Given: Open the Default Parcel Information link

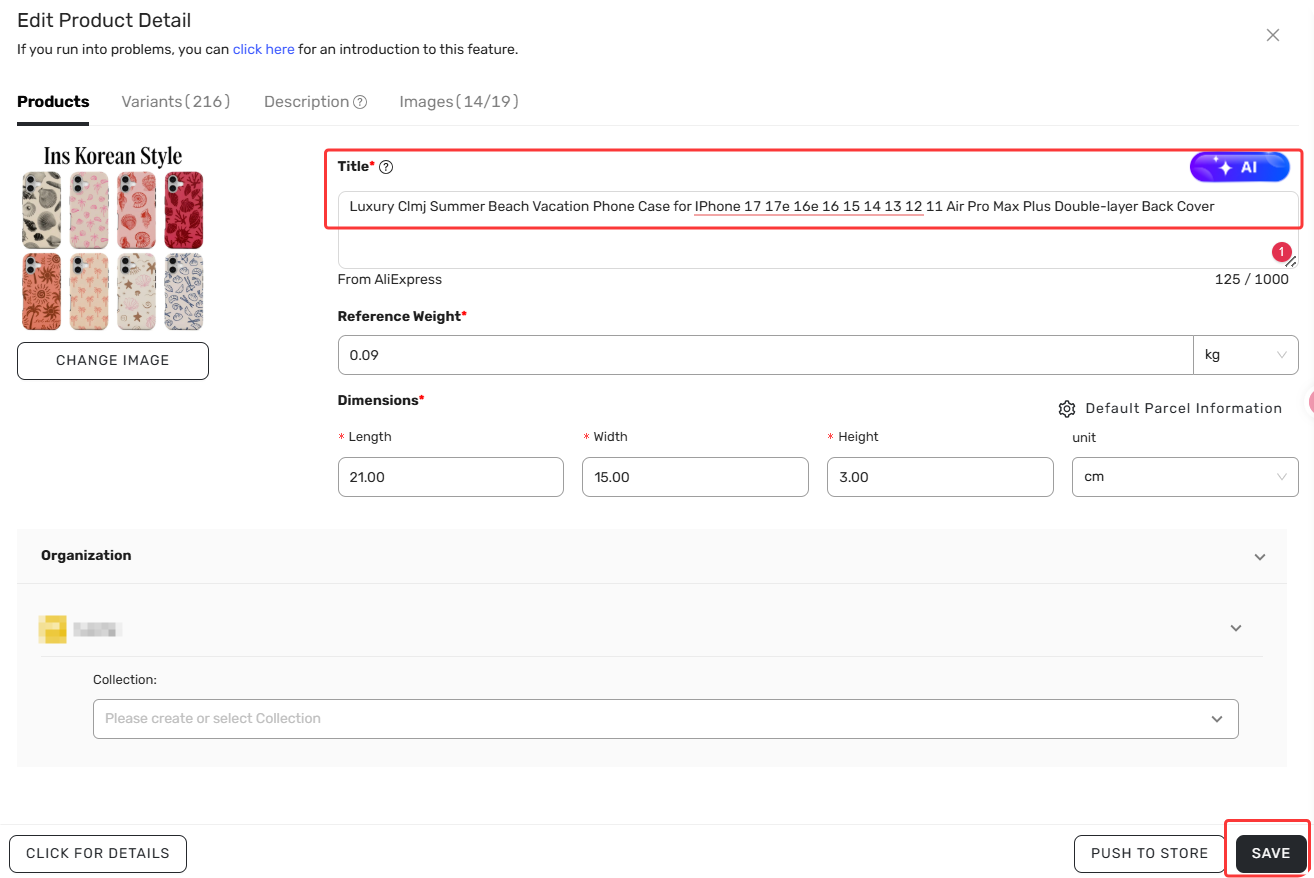Looking at the screenshot, I should point(1183,408).
